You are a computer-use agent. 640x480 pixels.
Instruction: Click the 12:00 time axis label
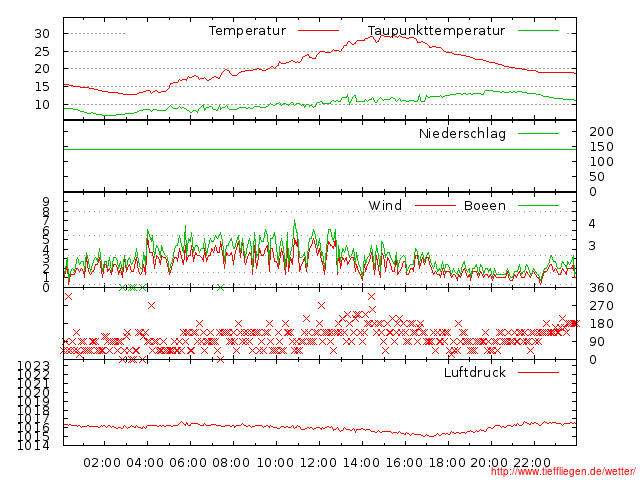point(318,463)
